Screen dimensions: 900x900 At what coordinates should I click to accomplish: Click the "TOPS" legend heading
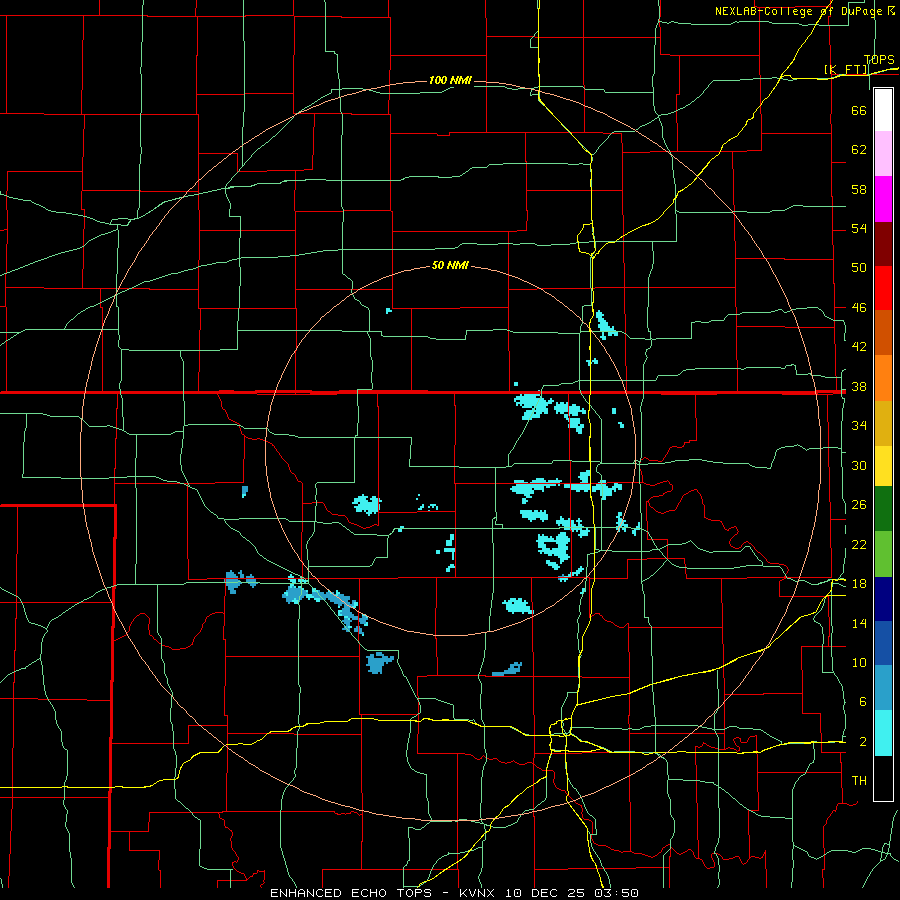pyautogui.click(x=879, y=60)
